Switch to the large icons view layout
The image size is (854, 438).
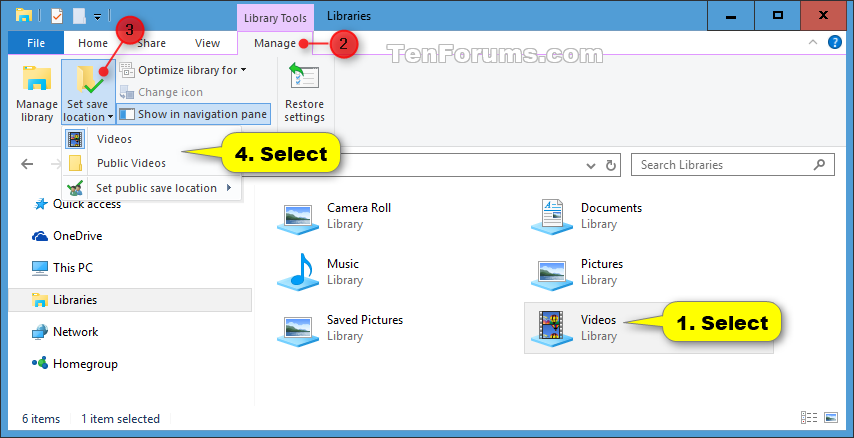point(831,418)
